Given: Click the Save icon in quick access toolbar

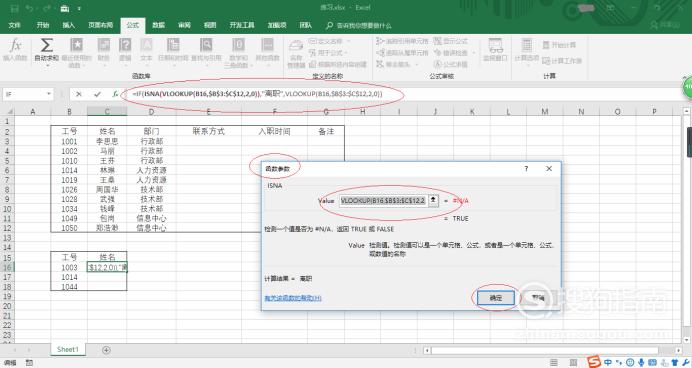Looking at the screenshot, I should (15, 8).
